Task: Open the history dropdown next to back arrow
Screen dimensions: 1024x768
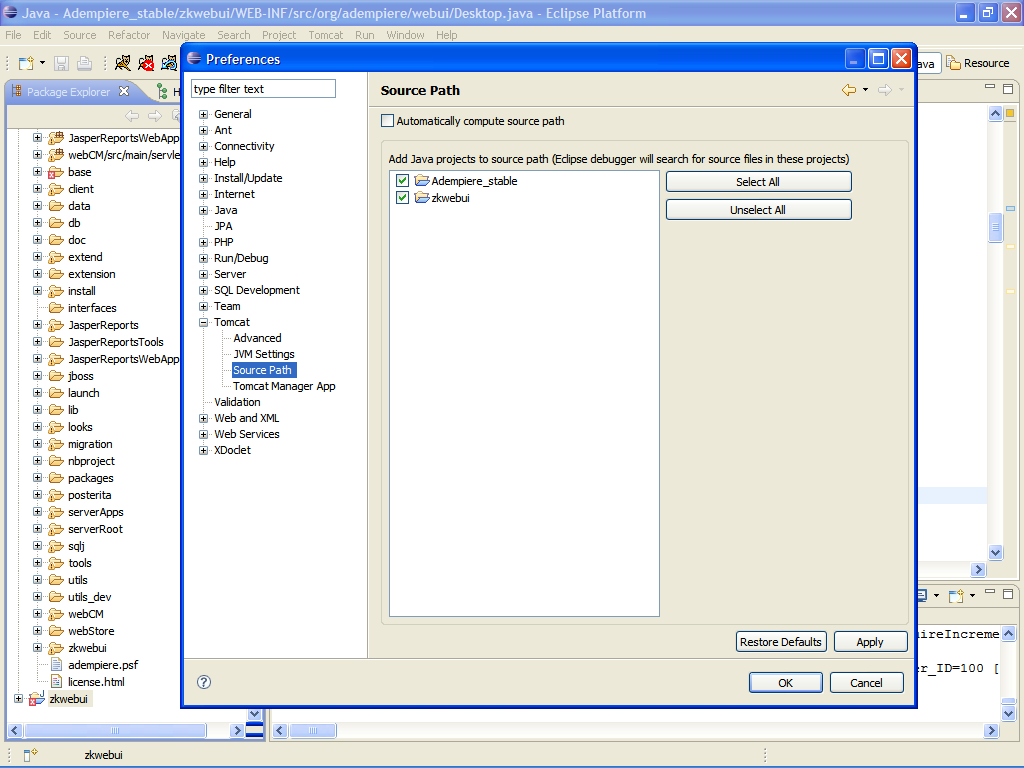Action: click(x=865, y=90)
